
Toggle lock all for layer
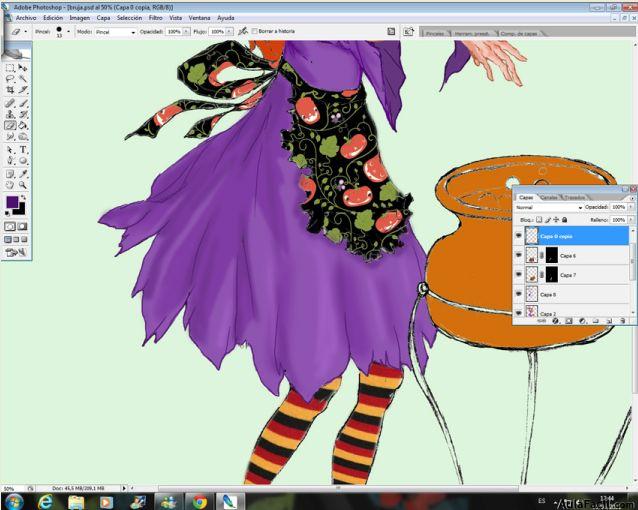[x=564, y=220]
